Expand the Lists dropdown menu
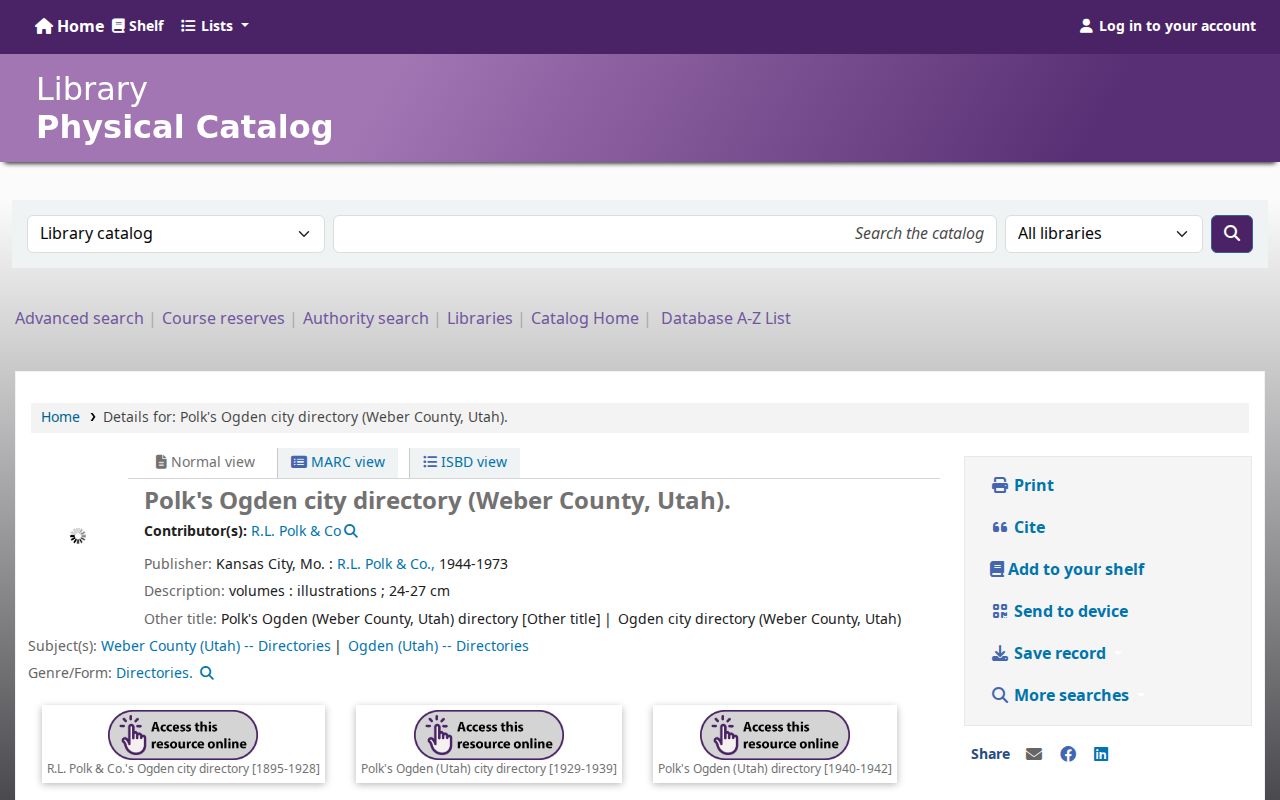 pyautogui.click(x=215, y=26)
